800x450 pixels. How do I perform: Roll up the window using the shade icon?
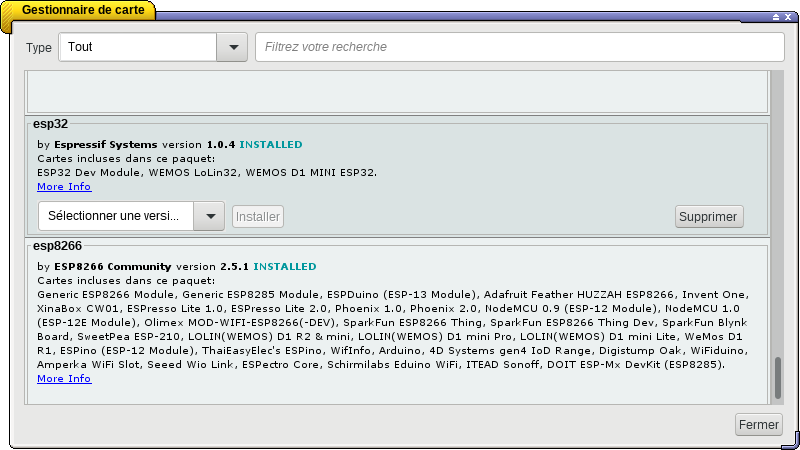(775, 18)
